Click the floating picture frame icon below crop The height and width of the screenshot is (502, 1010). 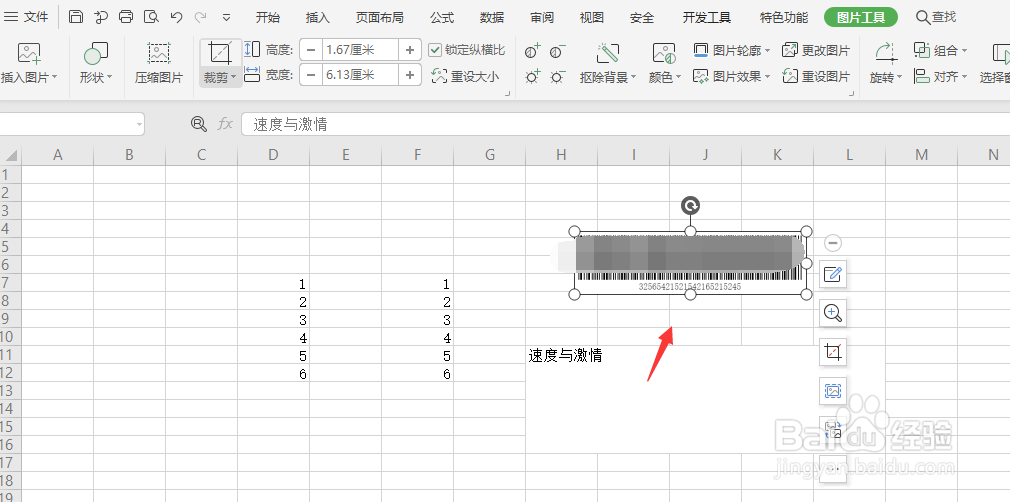(x=833, y=391)
